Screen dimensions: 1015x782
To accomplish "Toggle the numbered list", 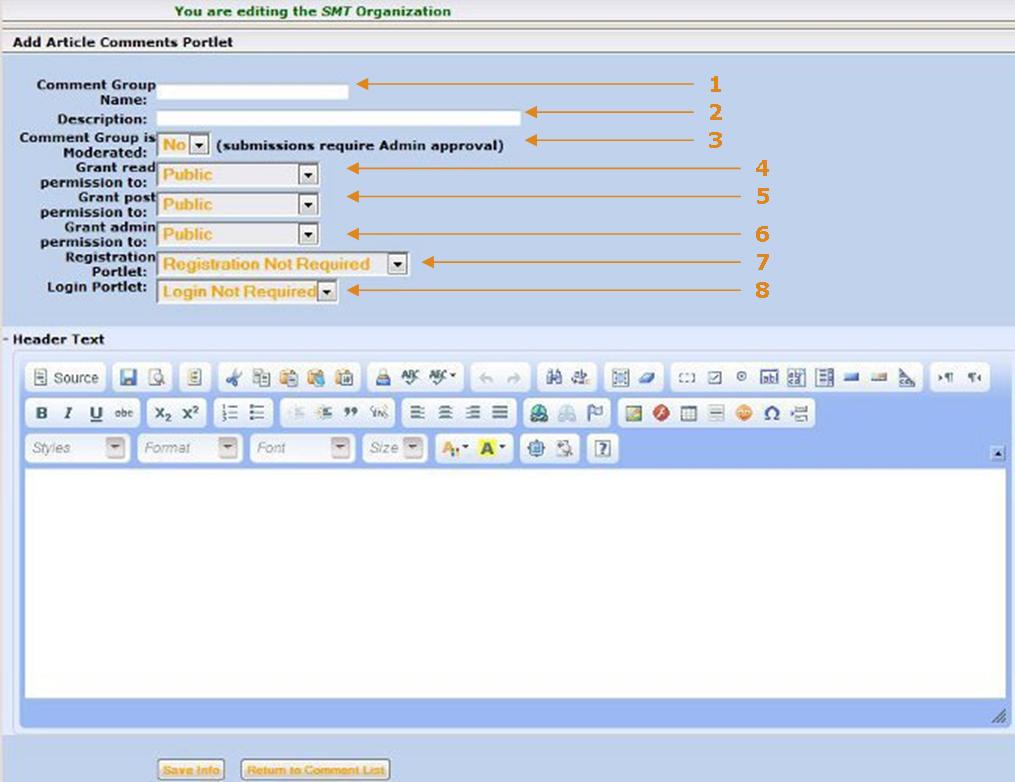I will (230, 413).
